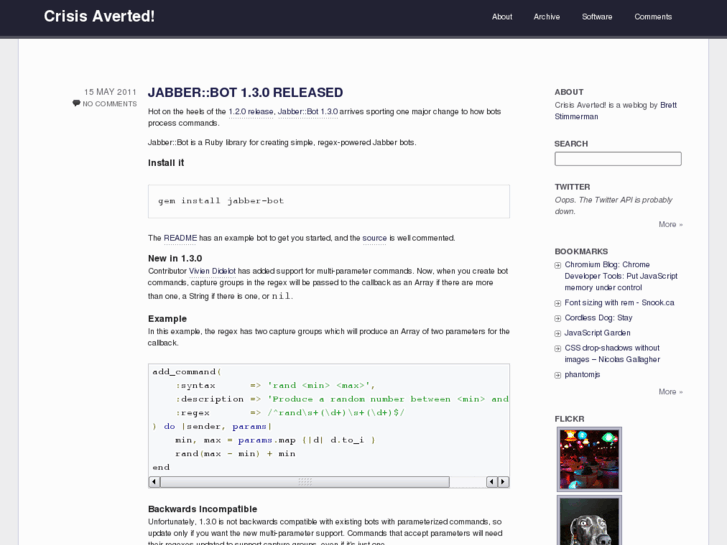Viewport: 727px width, 545px height.
Task: Open the Cordless Dog: Stay bookmark
Action: tap(598, 318)
